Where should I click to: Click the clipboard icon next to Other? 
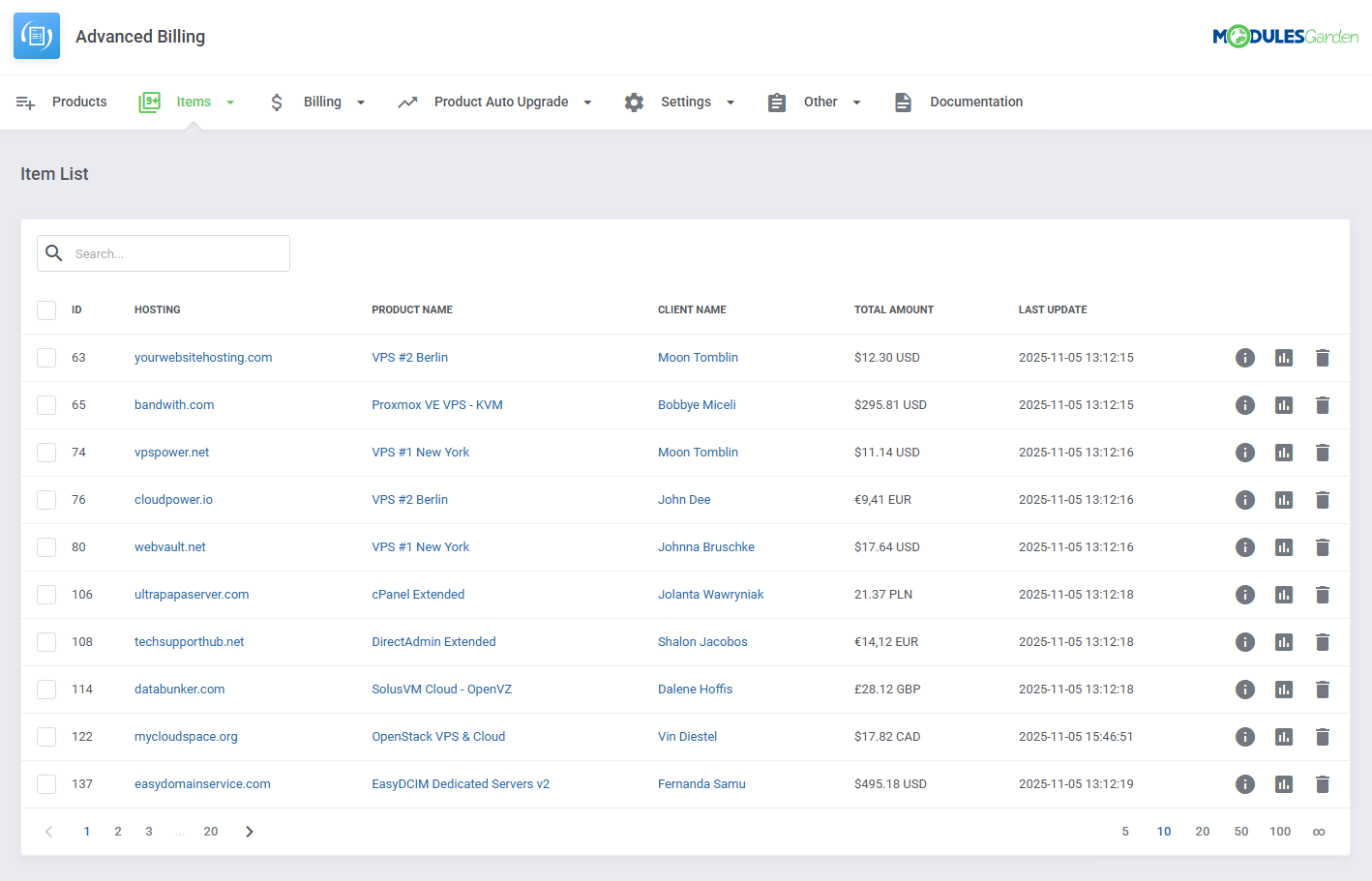[777, 102]
